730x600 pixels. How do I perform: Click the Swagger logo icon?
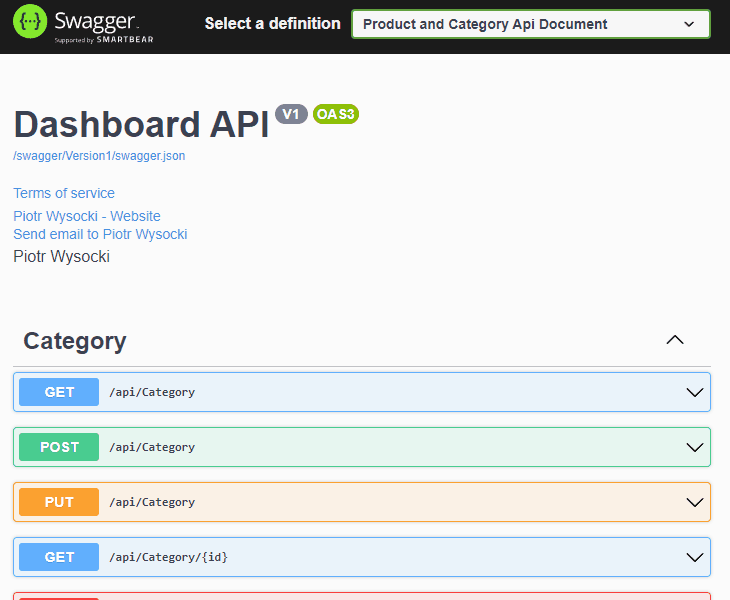pyautogui.click(x=30, y=21)
